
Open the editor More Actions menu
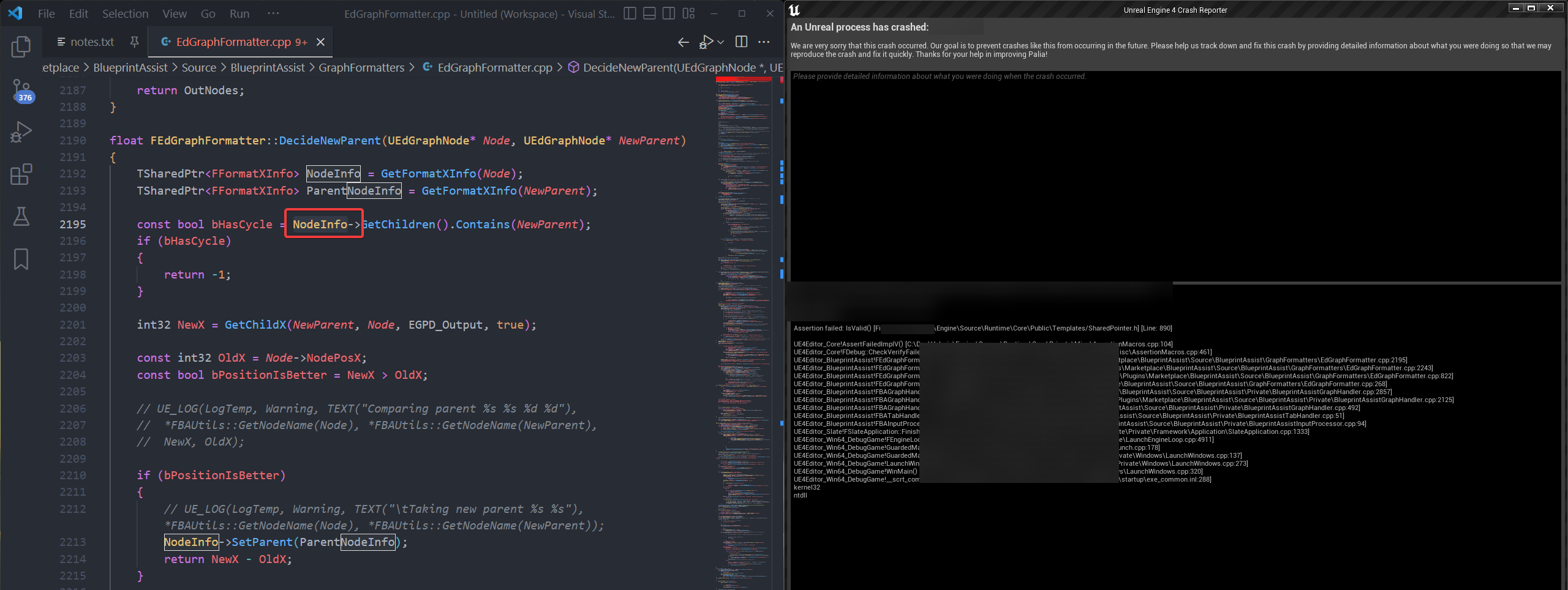point(764,42)
